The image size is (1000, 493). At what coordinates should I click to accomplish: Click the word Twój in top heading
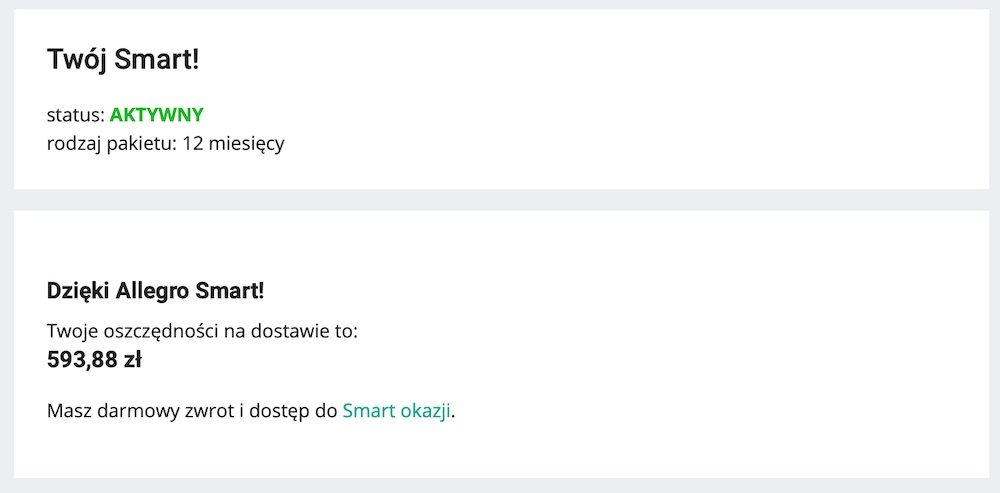coord(77,60)
